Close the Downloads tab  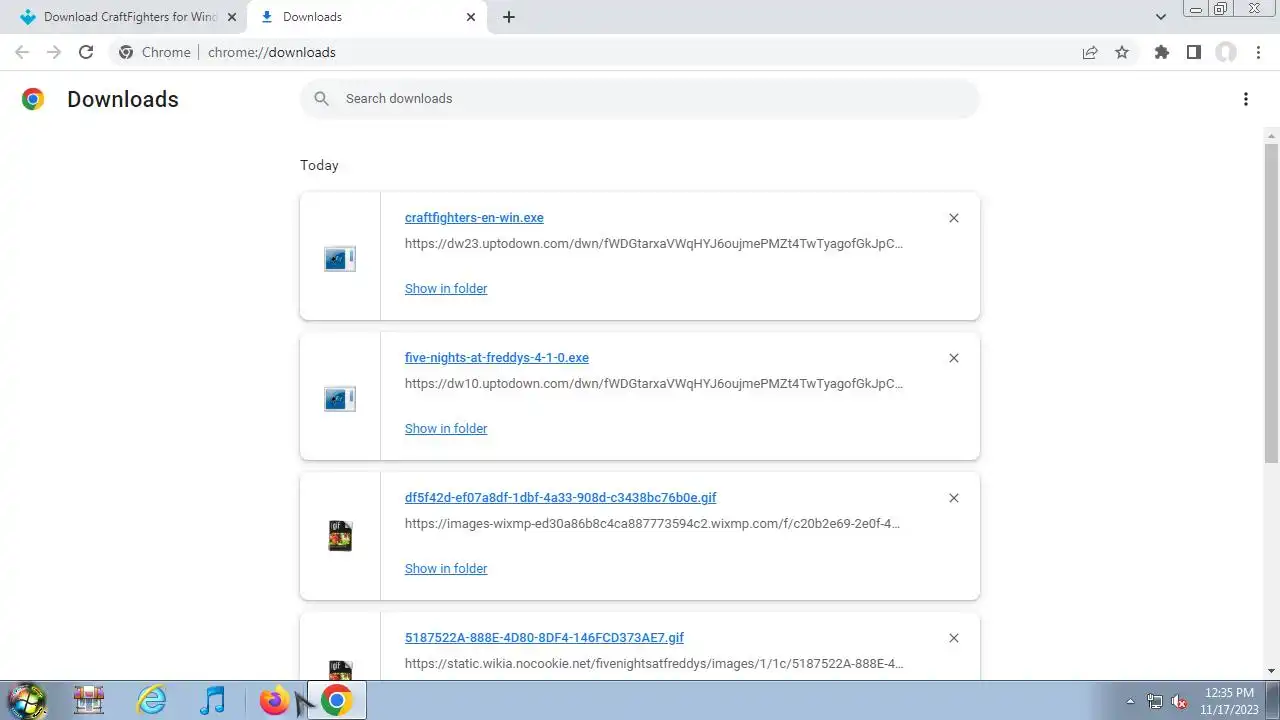coord(471,17)
